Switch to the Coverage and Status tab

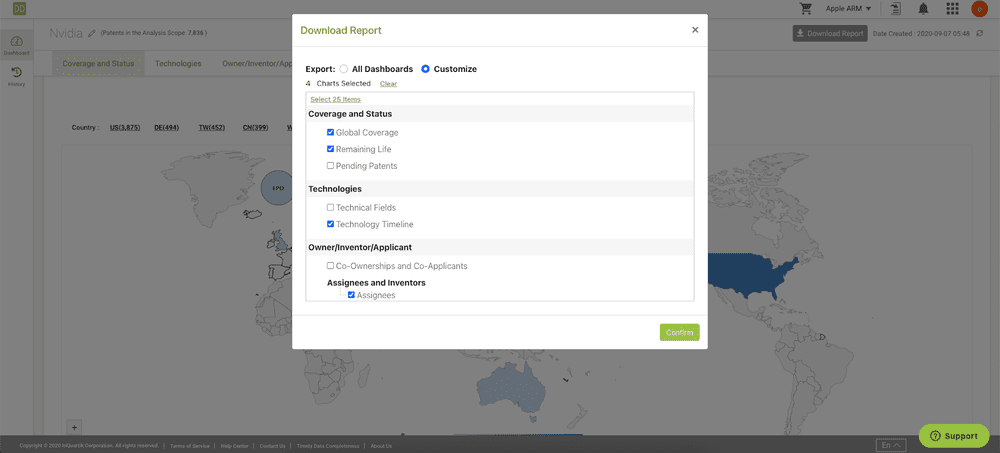click(x=98, y=64)
